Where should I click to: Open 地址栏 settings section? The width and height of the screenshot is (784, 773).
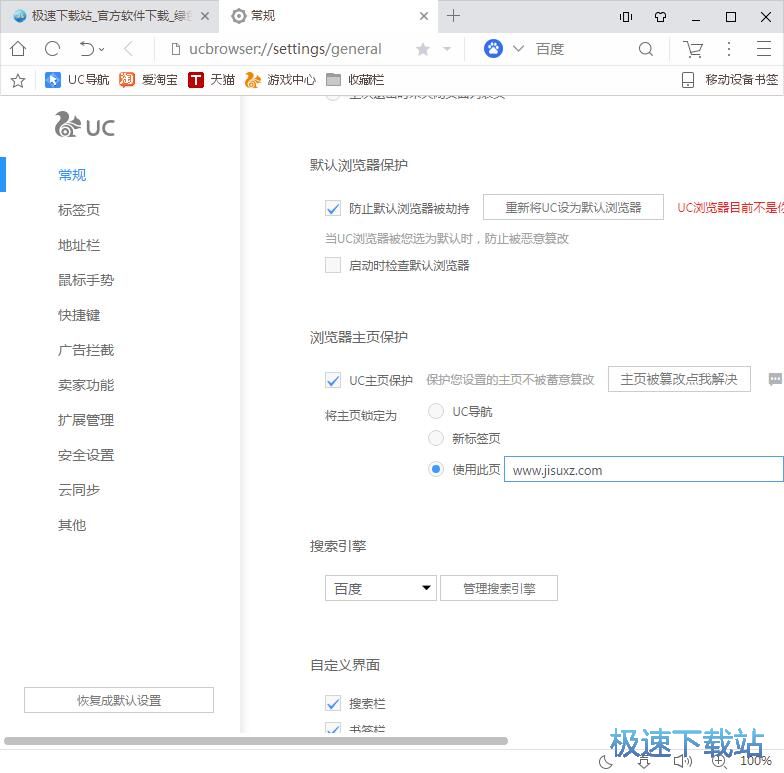tap(79, 245)
